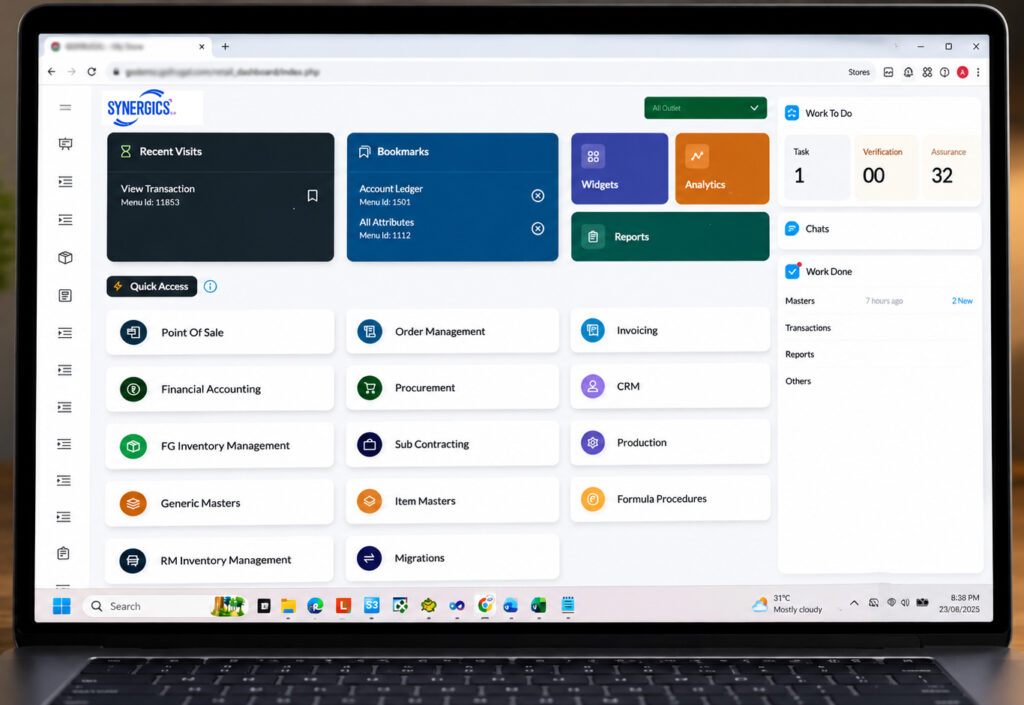Open Formula Procedures module
Image resolution: width=1024 pixels, height=705 pixels.
[670, 499]
